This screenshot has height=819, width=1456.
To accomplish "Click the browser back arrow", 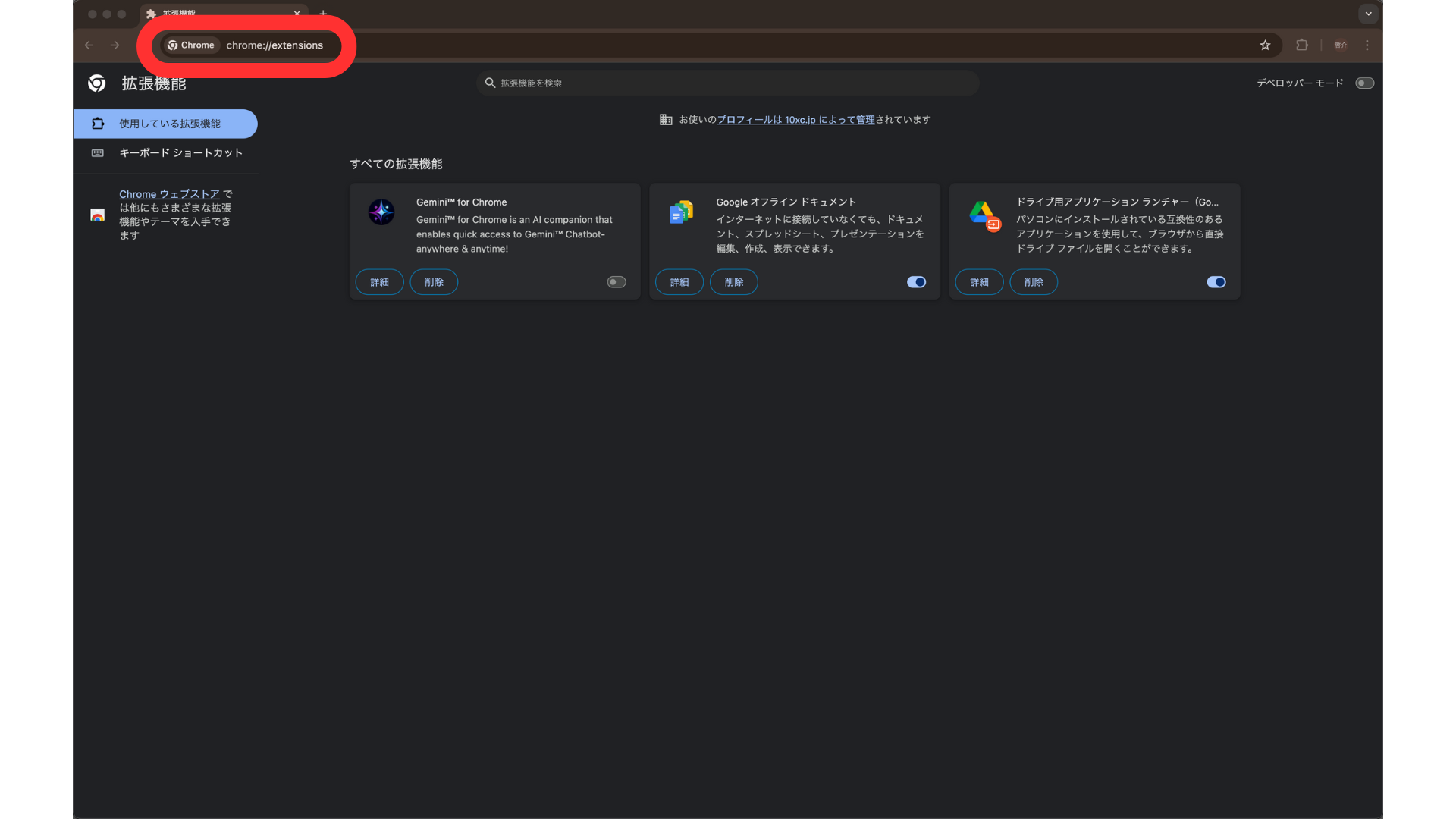I will pyautogui.click(x=89, y=45).
